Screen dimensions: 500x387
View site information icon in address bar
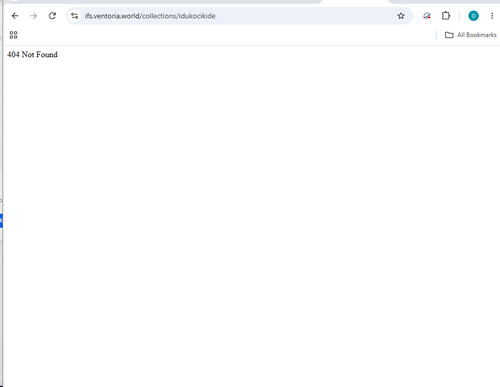click(75, 16)
